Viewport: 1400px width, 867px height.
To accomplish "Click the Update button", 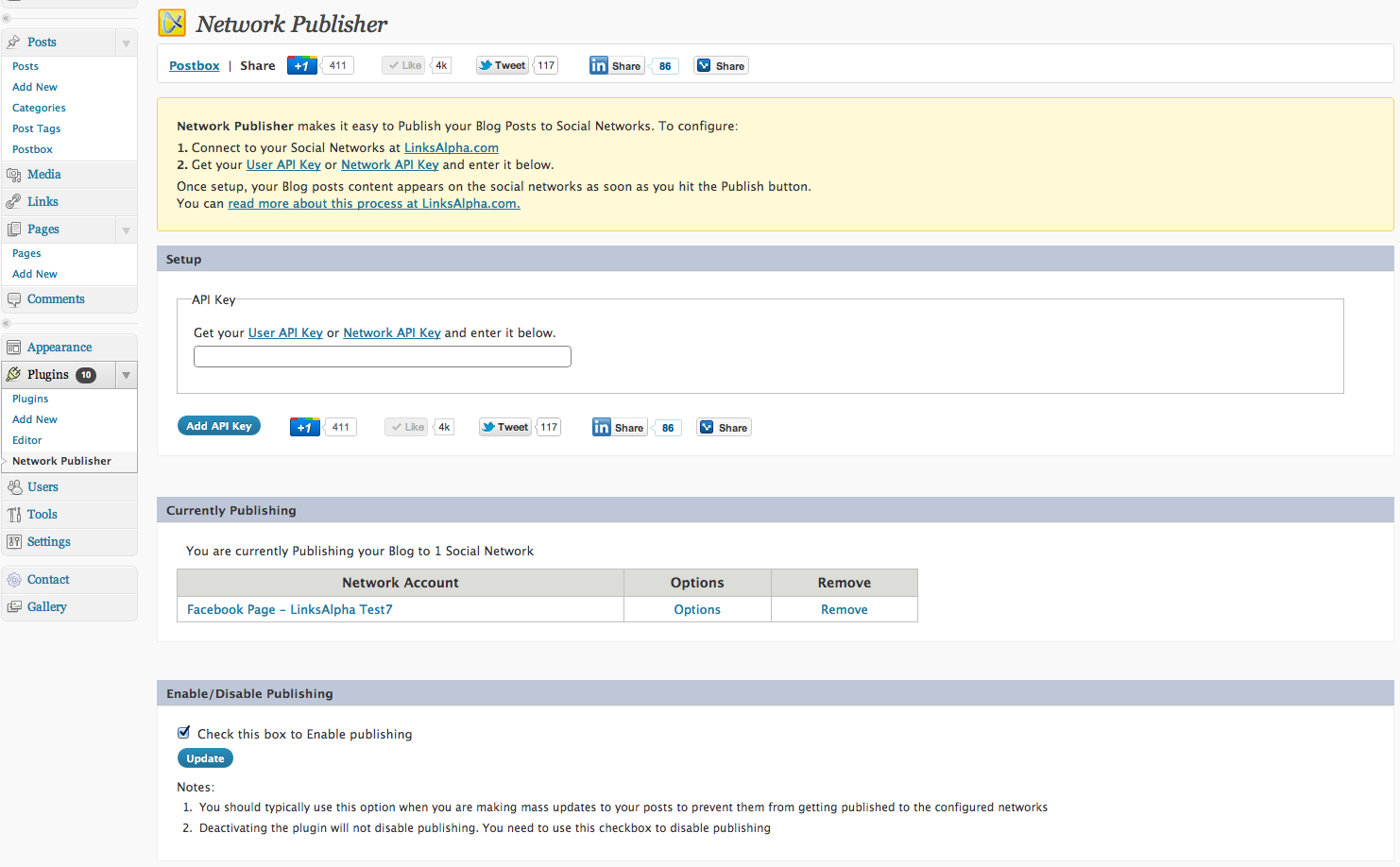I will point(205,758).
